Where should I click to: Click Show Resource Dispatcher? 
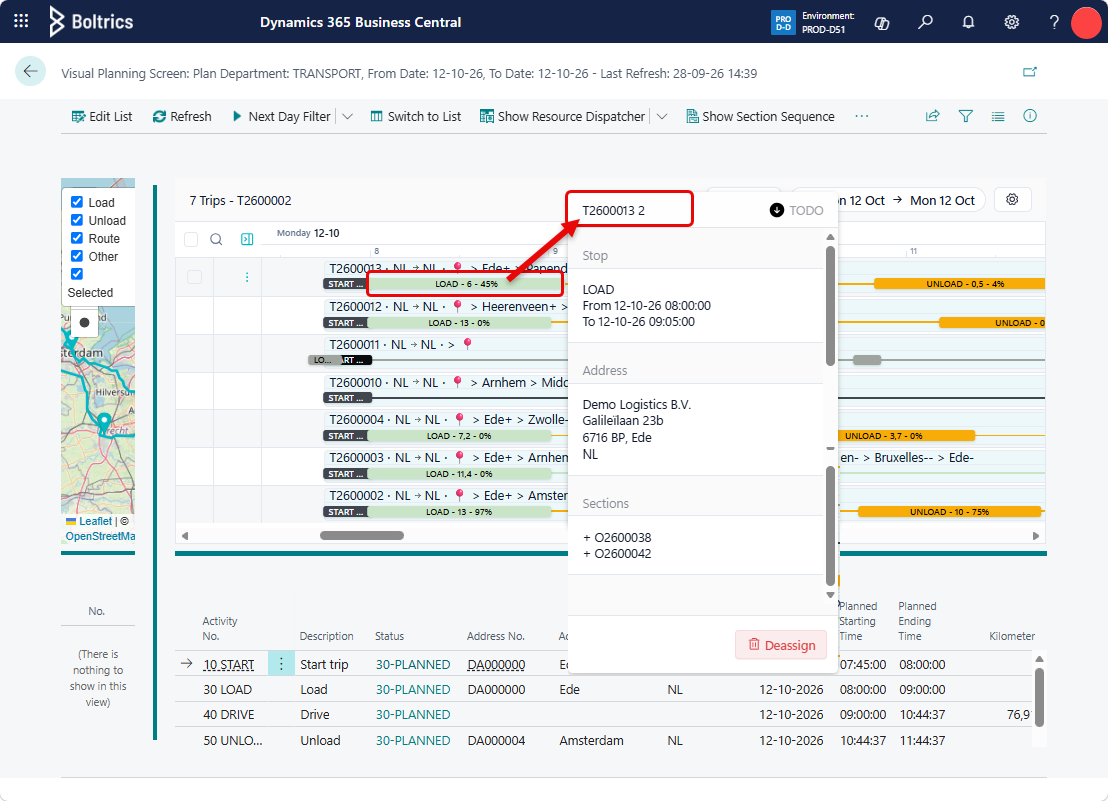[x=562, y=117]
